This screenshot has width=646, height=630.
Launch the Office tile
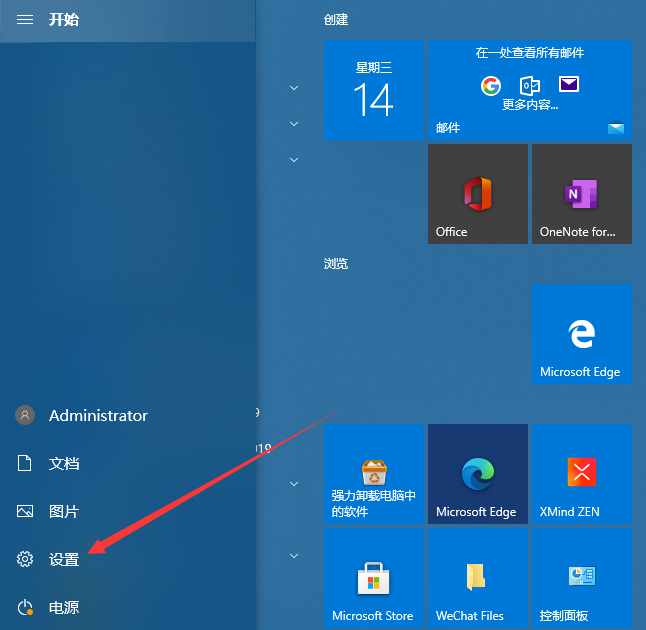click(x=477, y=193)
